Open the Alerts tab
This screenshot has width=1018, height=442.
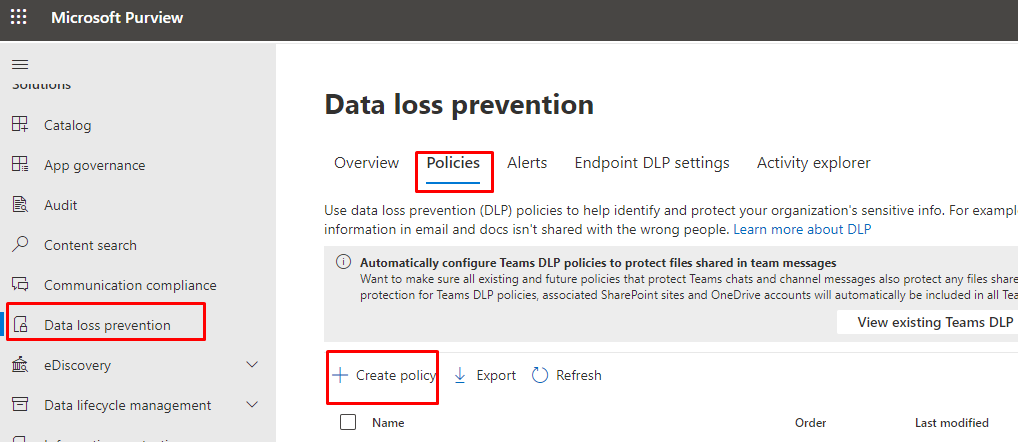point(527,163)
